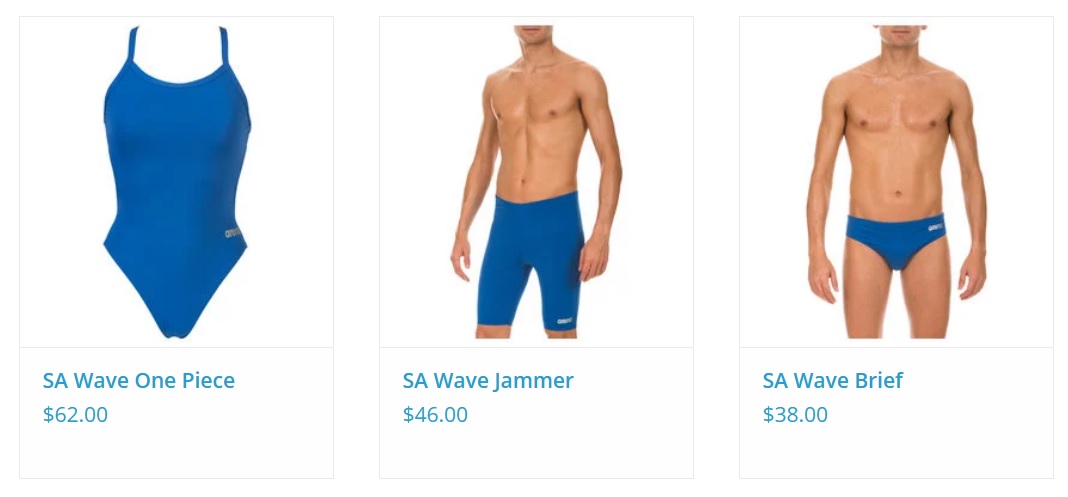The image size is (1068, 497).
Task: Select the $38.00 price text
Action: click(x=795, y=415)
